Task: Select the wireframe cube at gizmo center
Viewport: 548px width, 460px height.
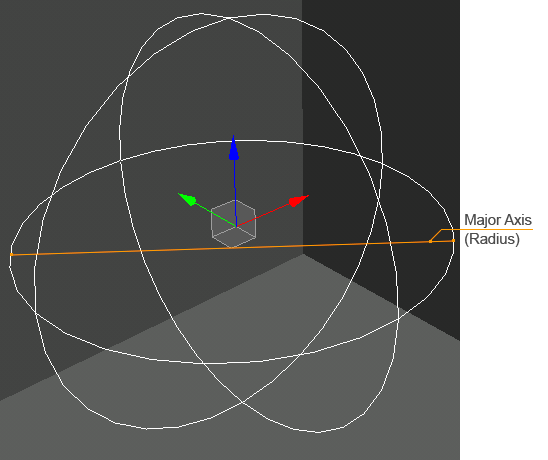Action: [233, 224]
